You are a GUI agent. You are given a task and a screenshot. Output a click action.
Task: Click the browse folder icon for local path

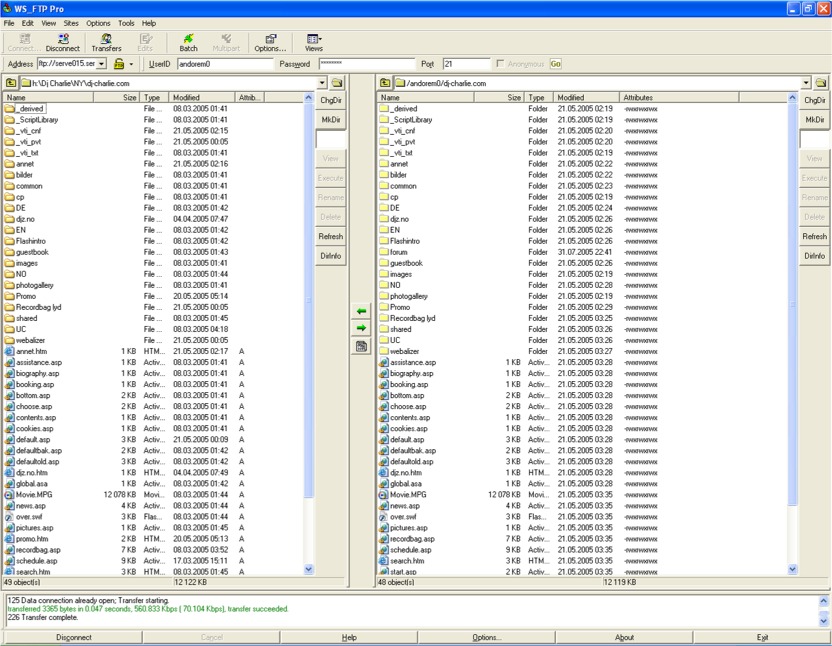coord(337,83)
